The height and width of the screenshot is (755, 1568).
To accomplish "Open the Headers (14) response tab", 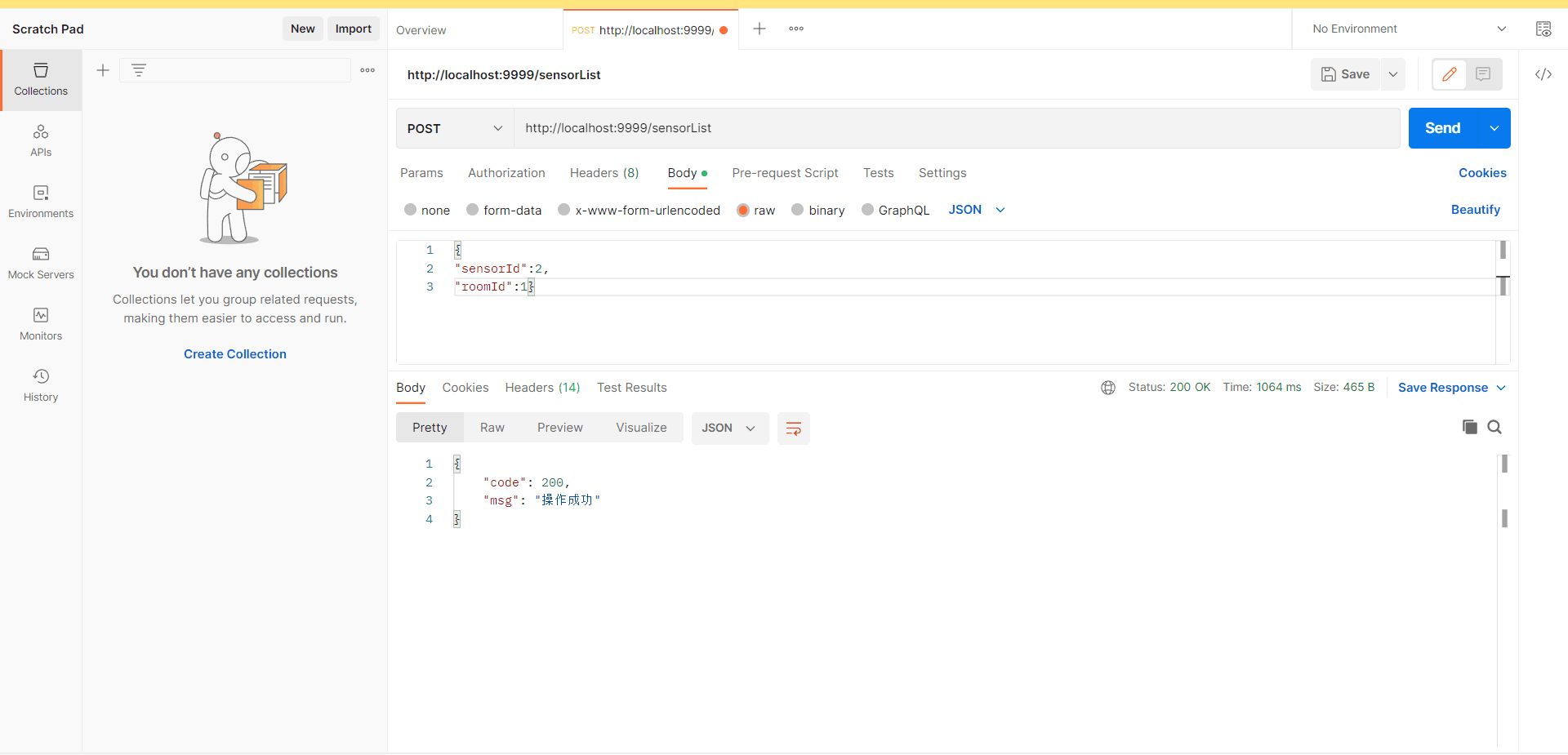I will (542, 388).
